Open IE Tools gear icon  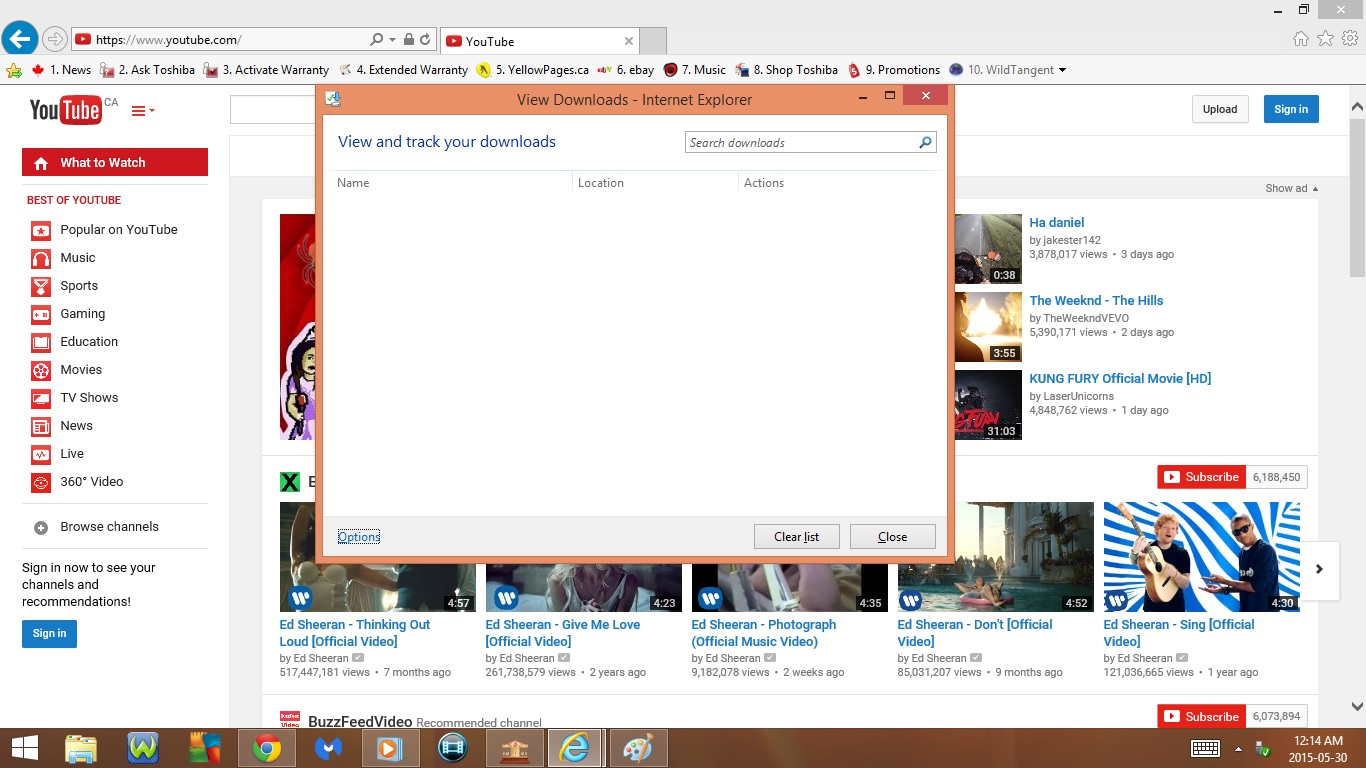click(x=1350, y=39)
